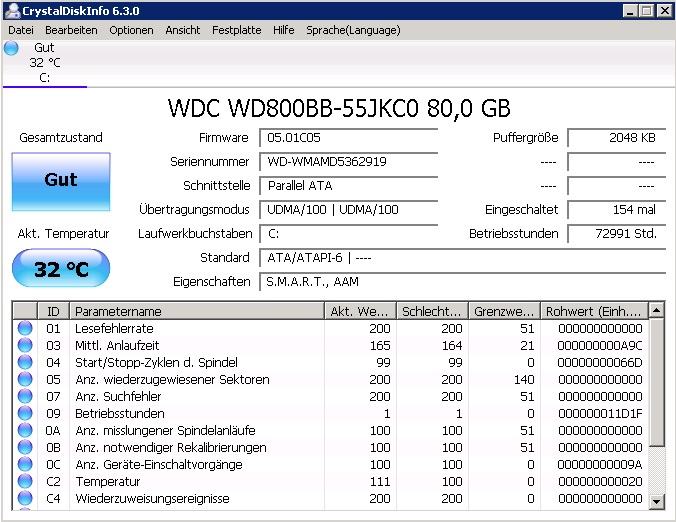Image resolution: width=676 pixels, height=522 pixels.
Task: Click raw value 000000011D1F of Betriebsstunden
Action: point(600,413)
